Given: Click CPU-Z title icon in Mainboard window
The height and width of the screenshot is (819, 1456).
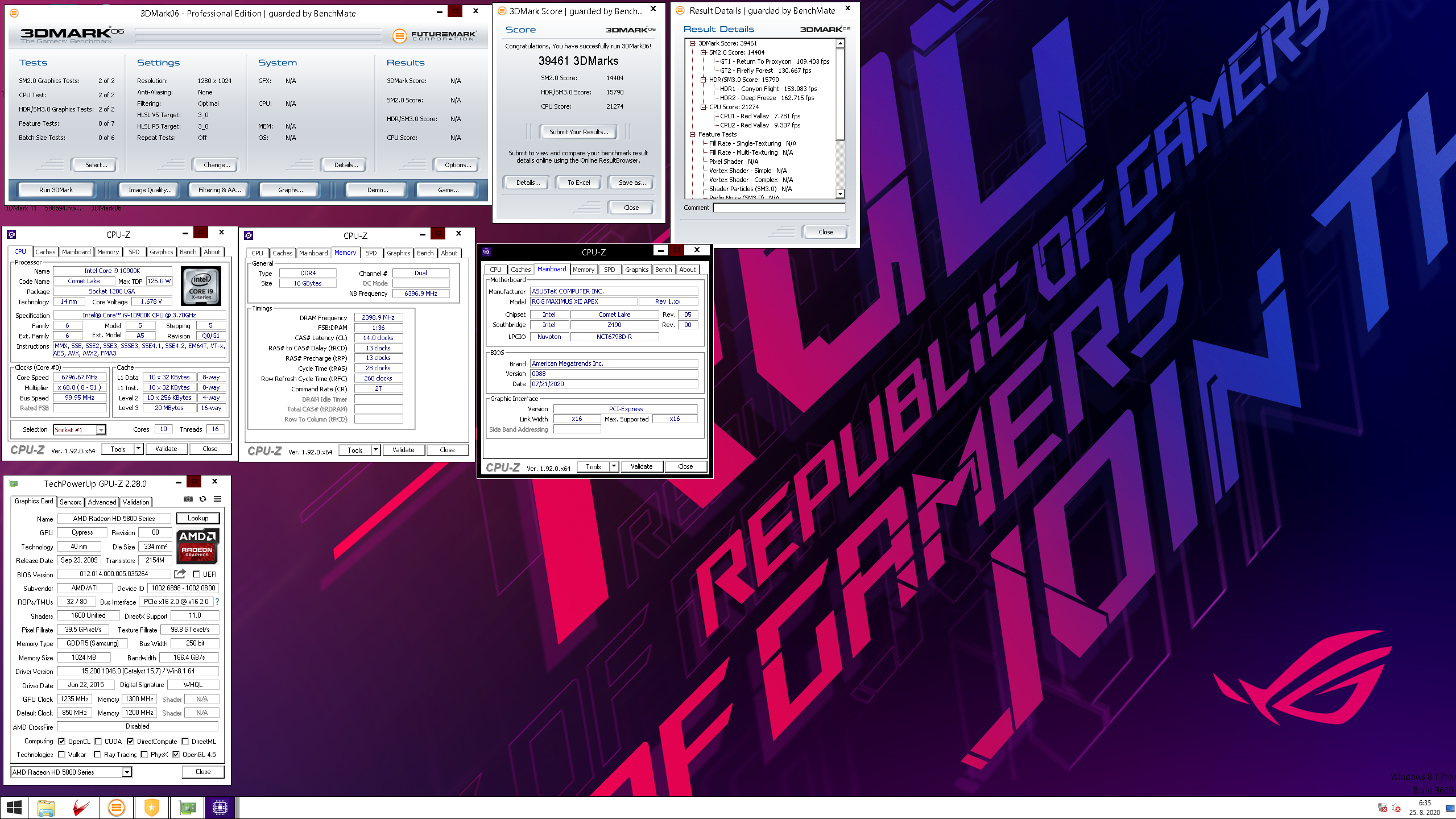Looking at the screenshot, I should (x=487, y=252).
